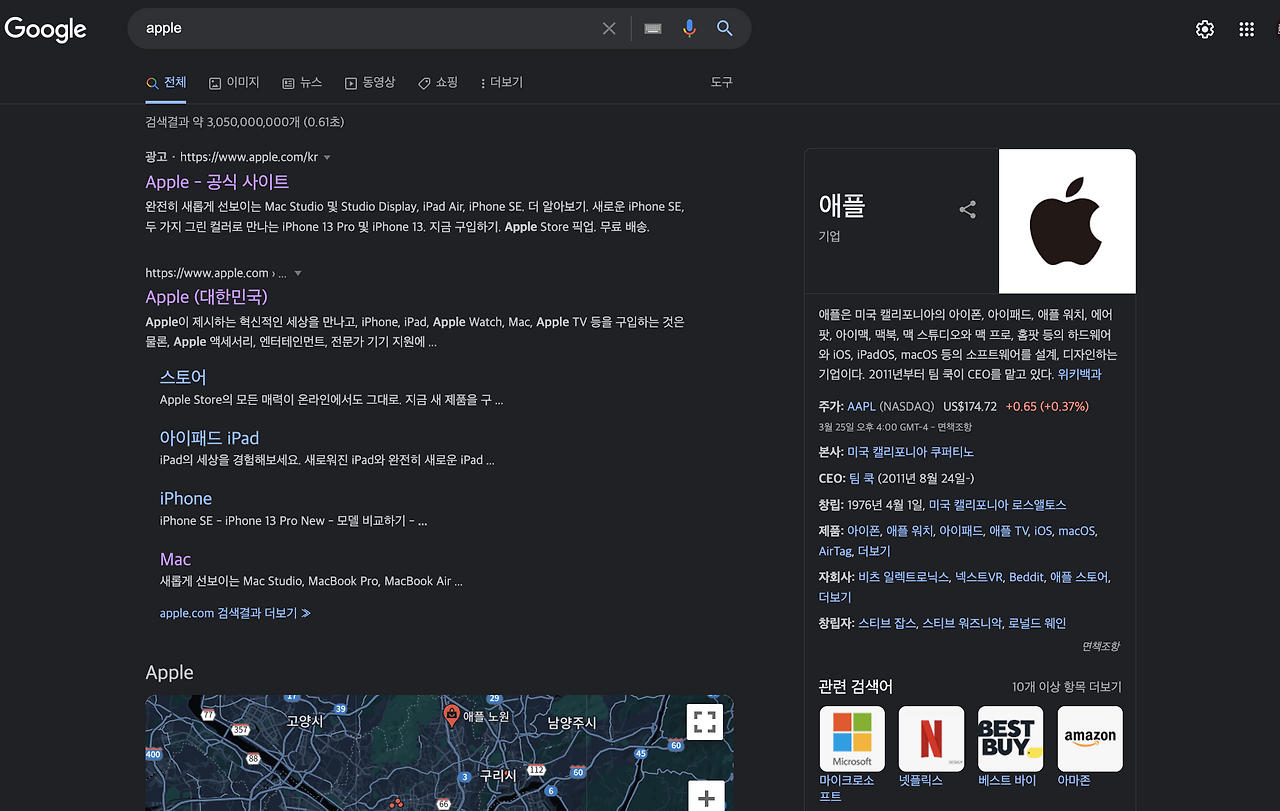Open the 스티브 워즈니악 founder link

(x=962, y=623)
